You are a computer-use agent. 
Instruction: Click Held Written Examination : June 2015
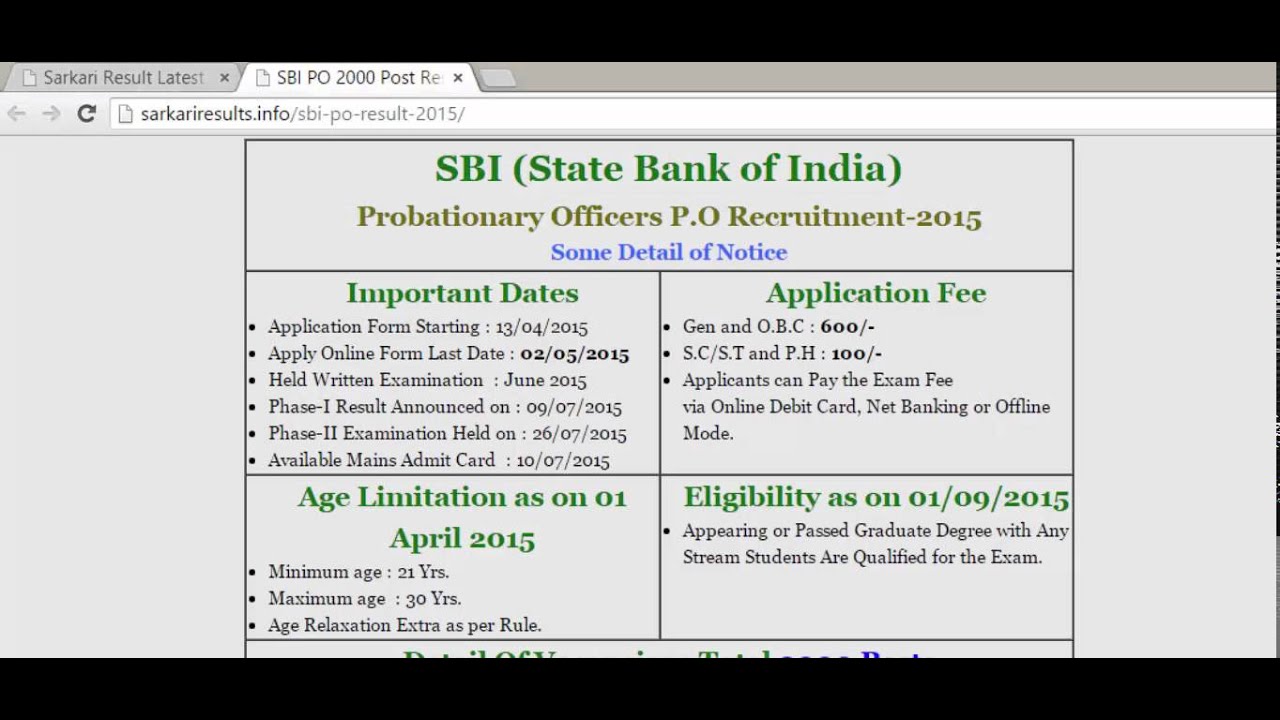click(427, 380)
